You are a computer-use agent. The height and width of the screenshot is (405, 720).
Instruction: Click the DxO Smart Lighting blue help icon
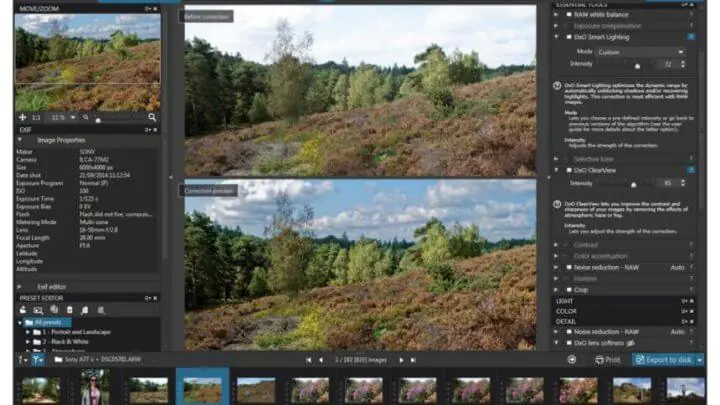pos(691,37)
